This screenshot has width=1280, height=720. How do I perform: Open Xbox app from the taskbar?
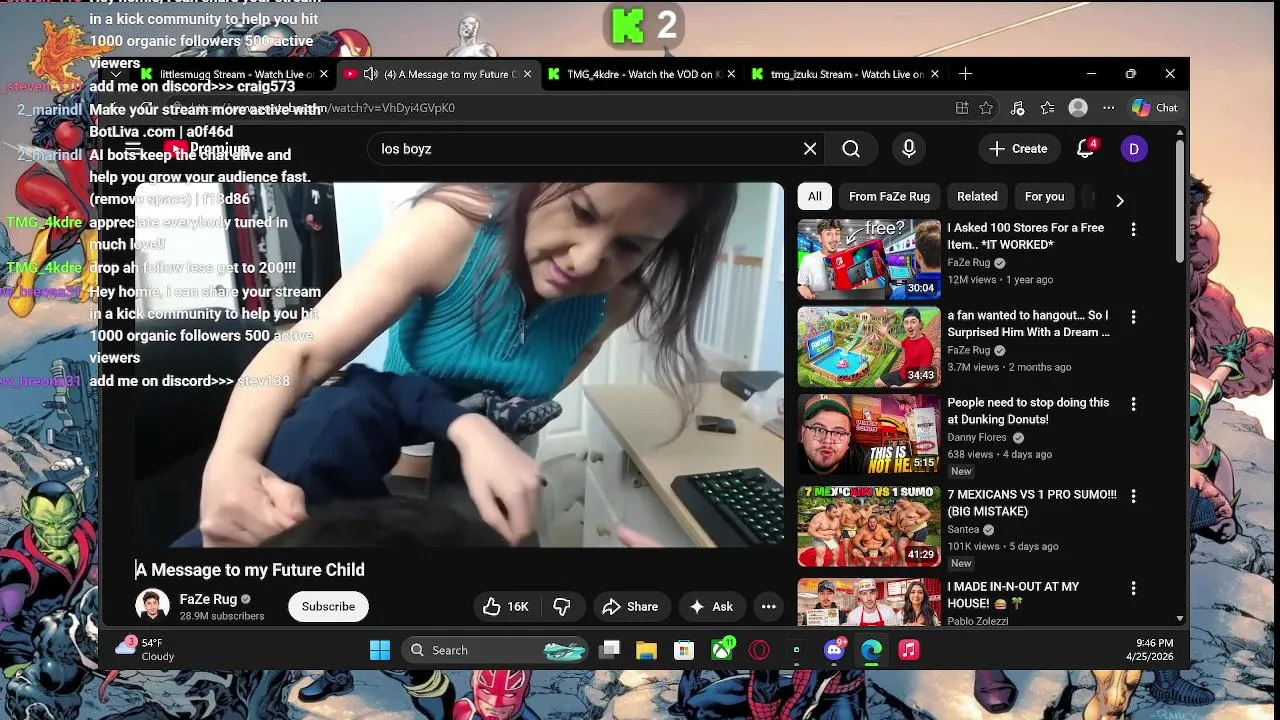722,650
